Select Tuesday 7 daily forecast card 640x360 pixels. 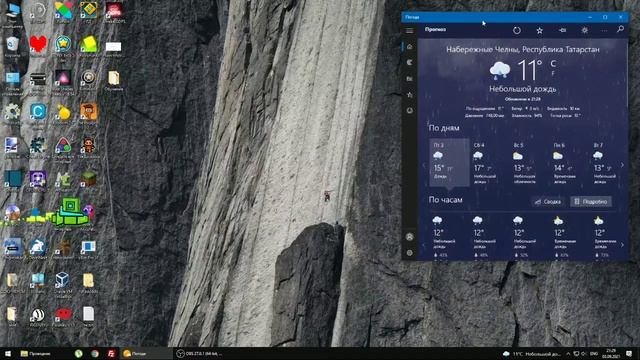[x=604, y=162]
